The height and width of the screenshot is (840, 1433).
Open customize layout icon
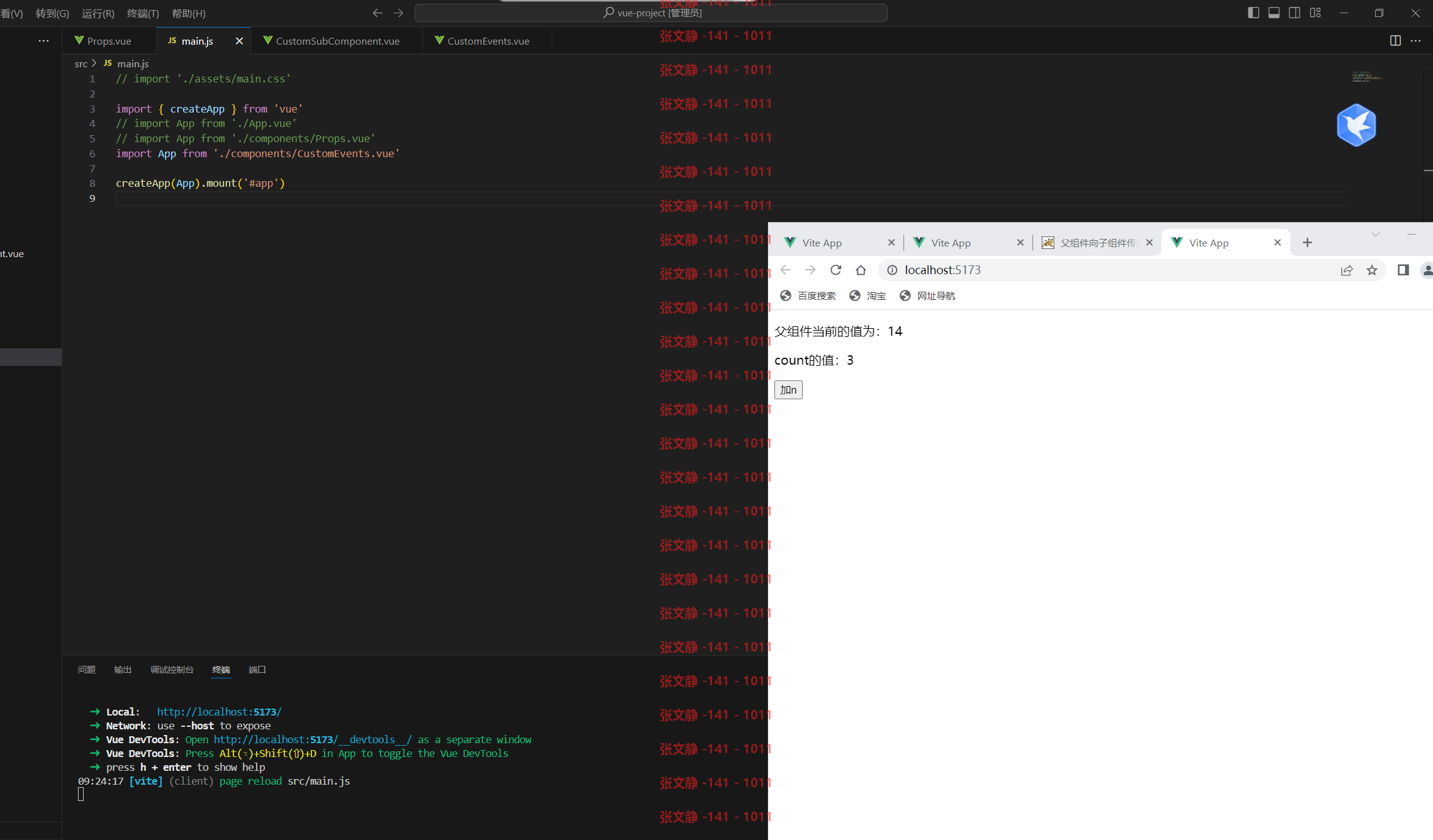[1315, 13]
